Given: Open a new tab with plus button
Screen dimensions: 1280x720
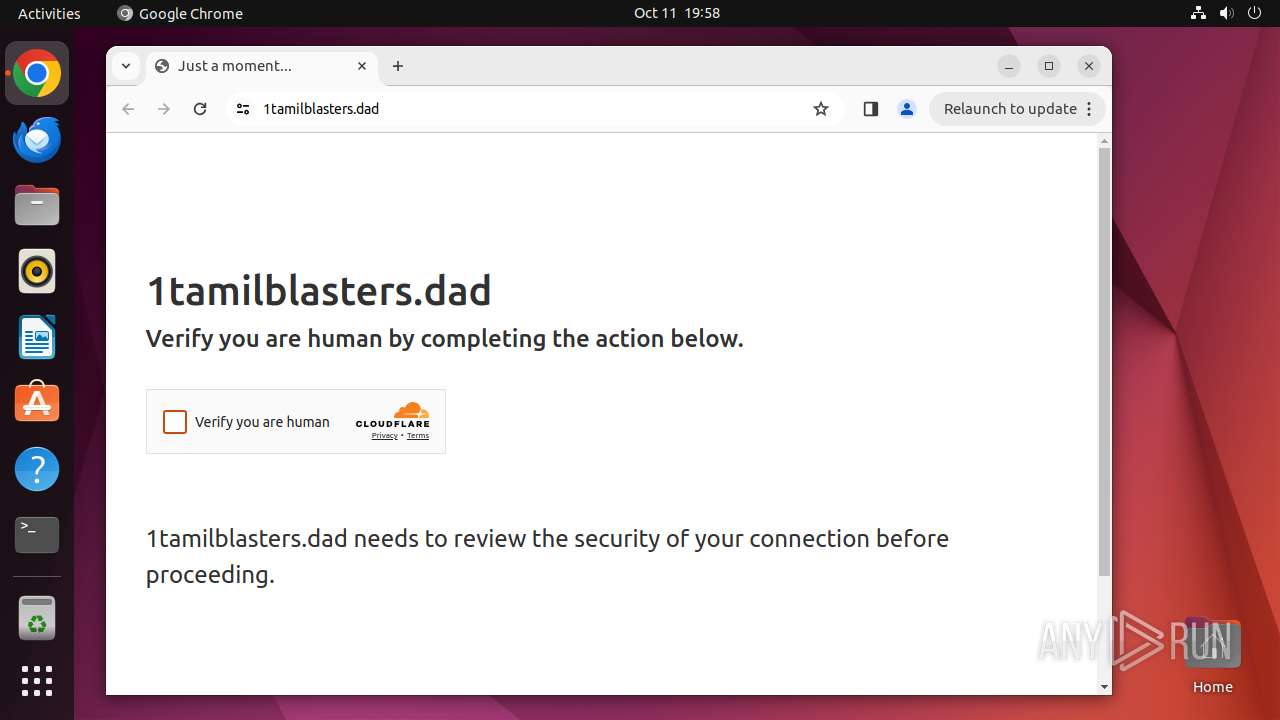Looking at the screenshot, I should pos(398,66).
